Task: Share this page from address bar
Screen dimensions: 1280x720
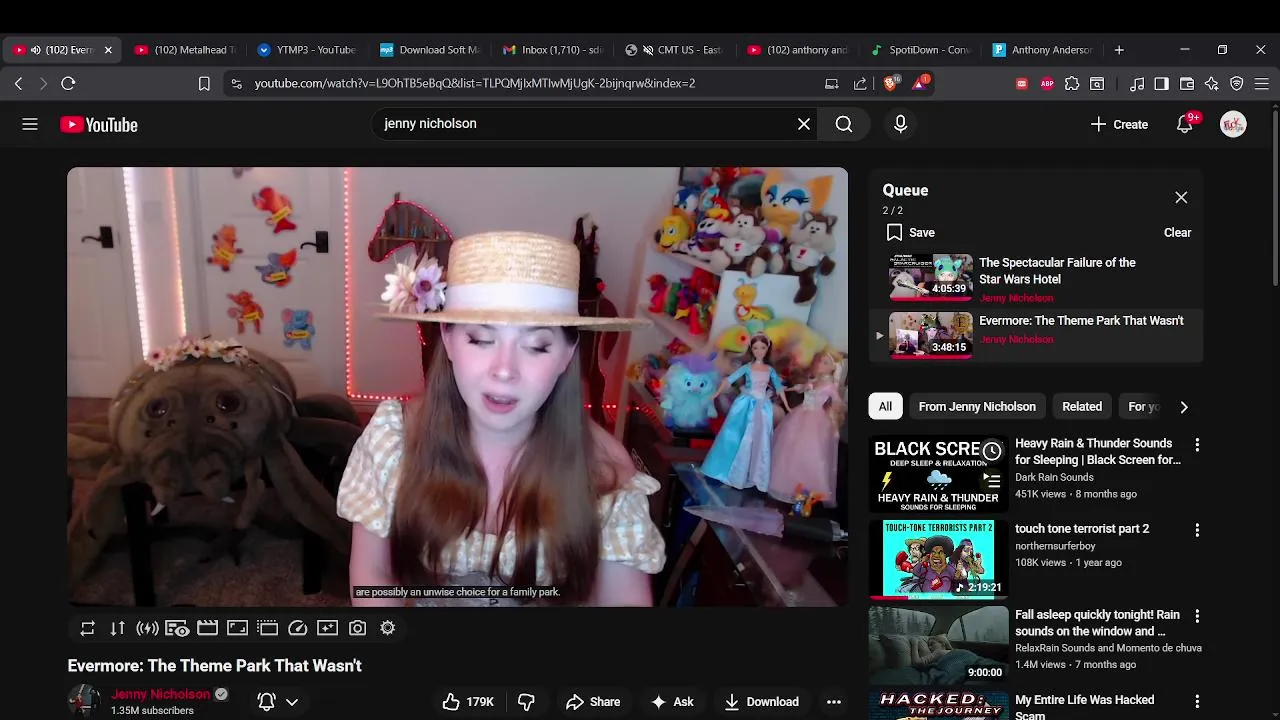Action: point(860,84)
